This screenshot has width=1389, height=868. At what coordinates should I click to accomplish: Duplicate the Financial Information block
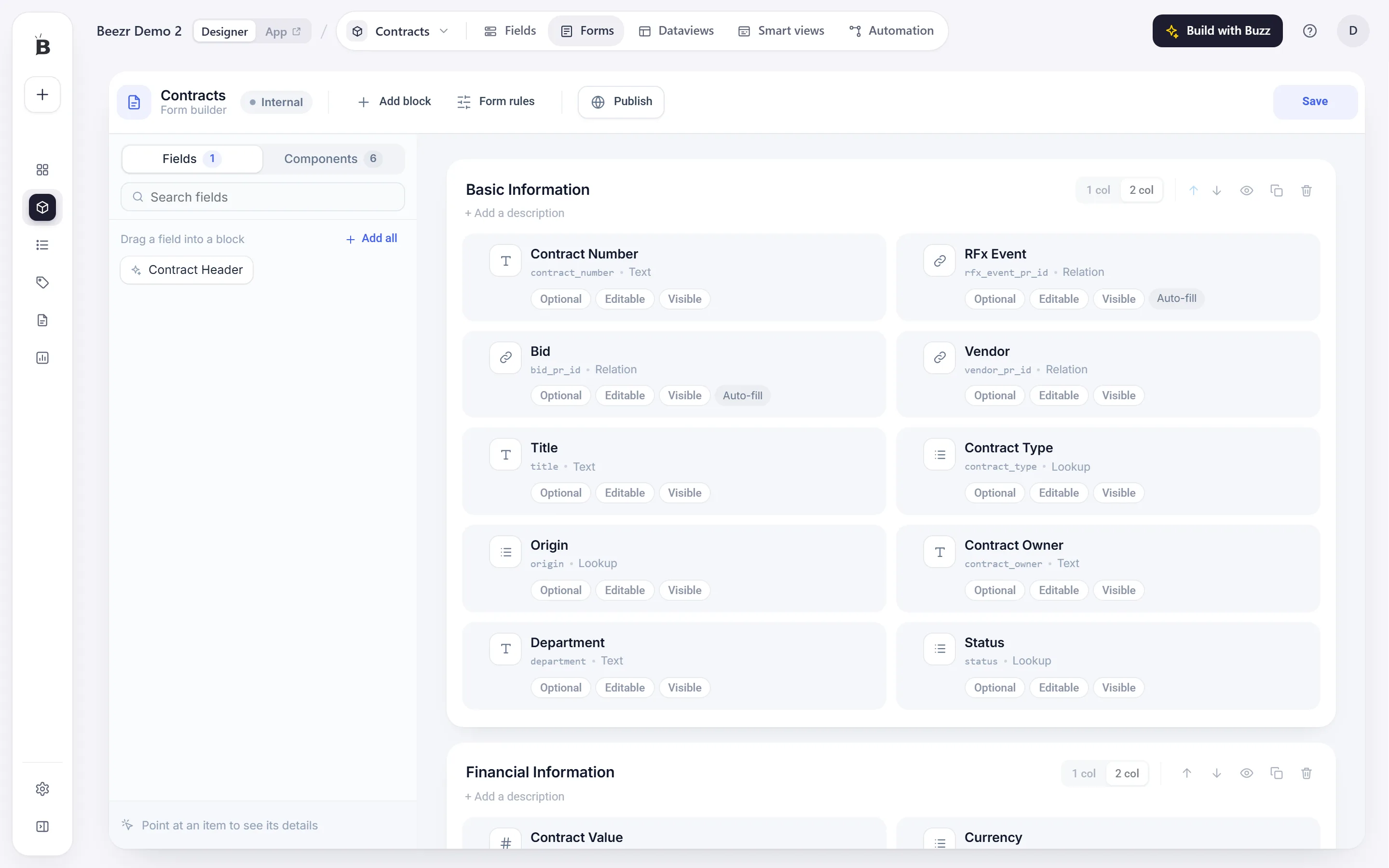(x=1277, y=773)
